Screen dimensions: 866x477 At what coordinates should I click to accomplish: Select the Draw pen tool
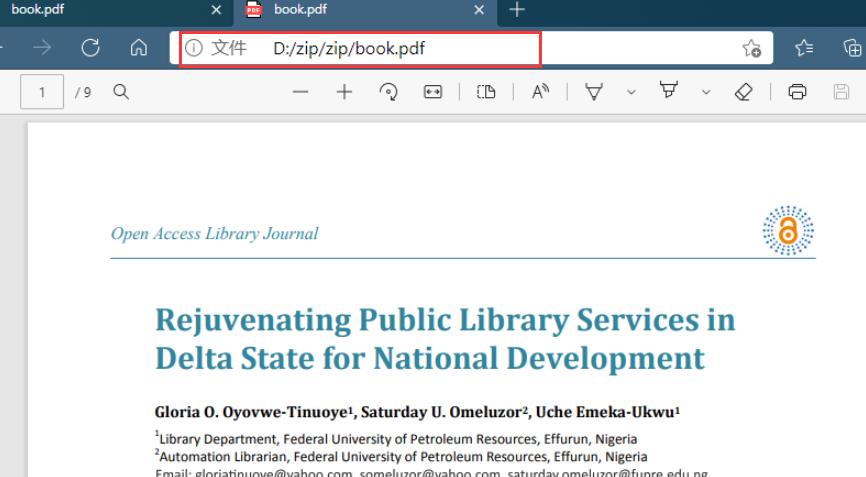tap(594, 92)
